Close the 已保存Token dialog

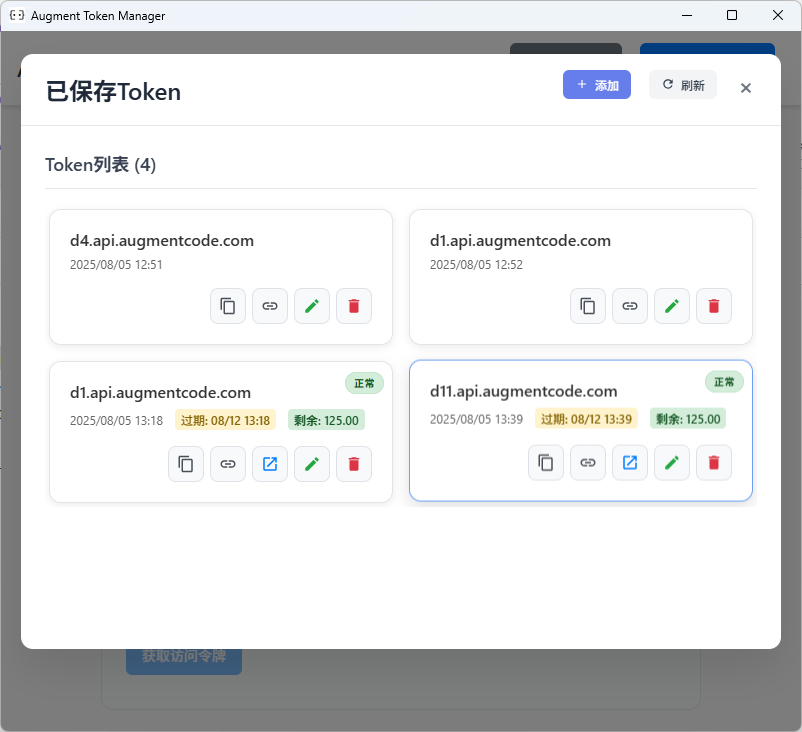[745, 88]
